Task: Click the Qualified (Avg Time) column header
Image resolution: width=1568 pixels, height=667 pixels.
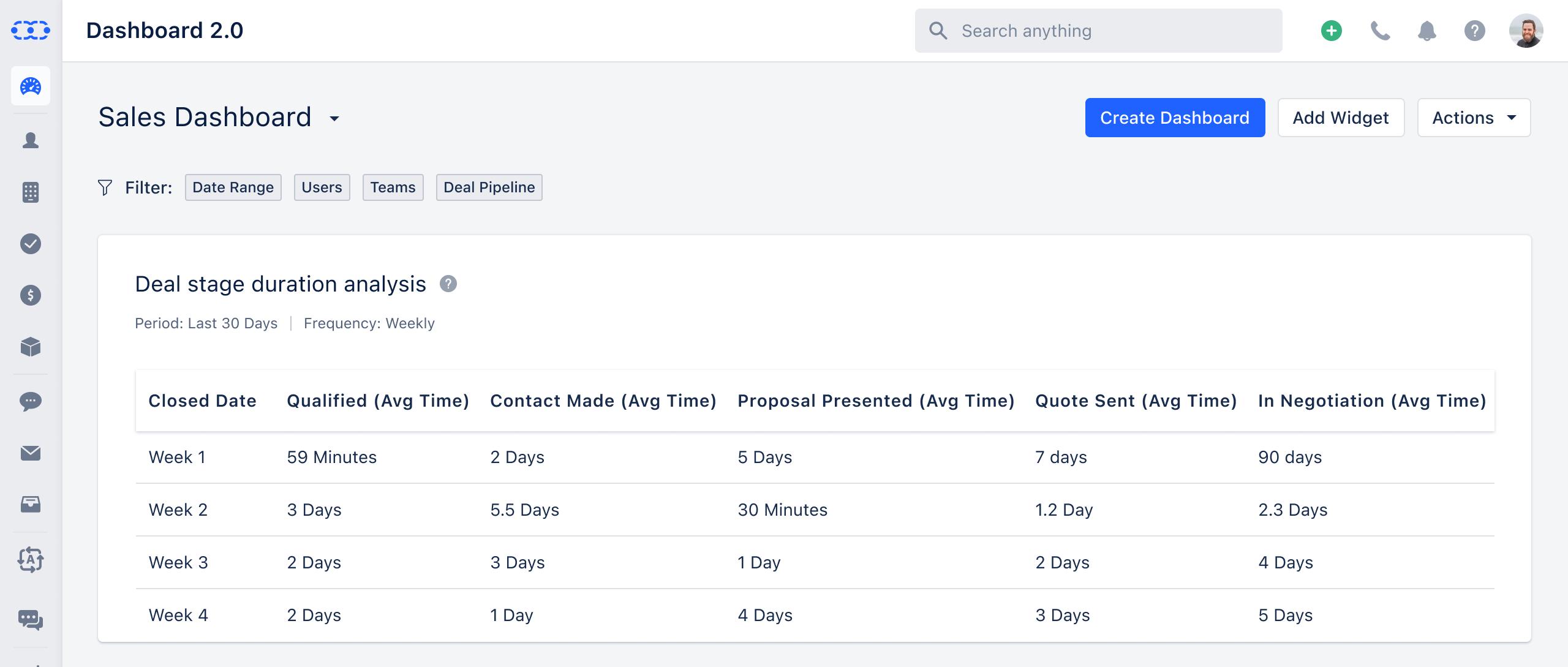Action: point(378,401)
